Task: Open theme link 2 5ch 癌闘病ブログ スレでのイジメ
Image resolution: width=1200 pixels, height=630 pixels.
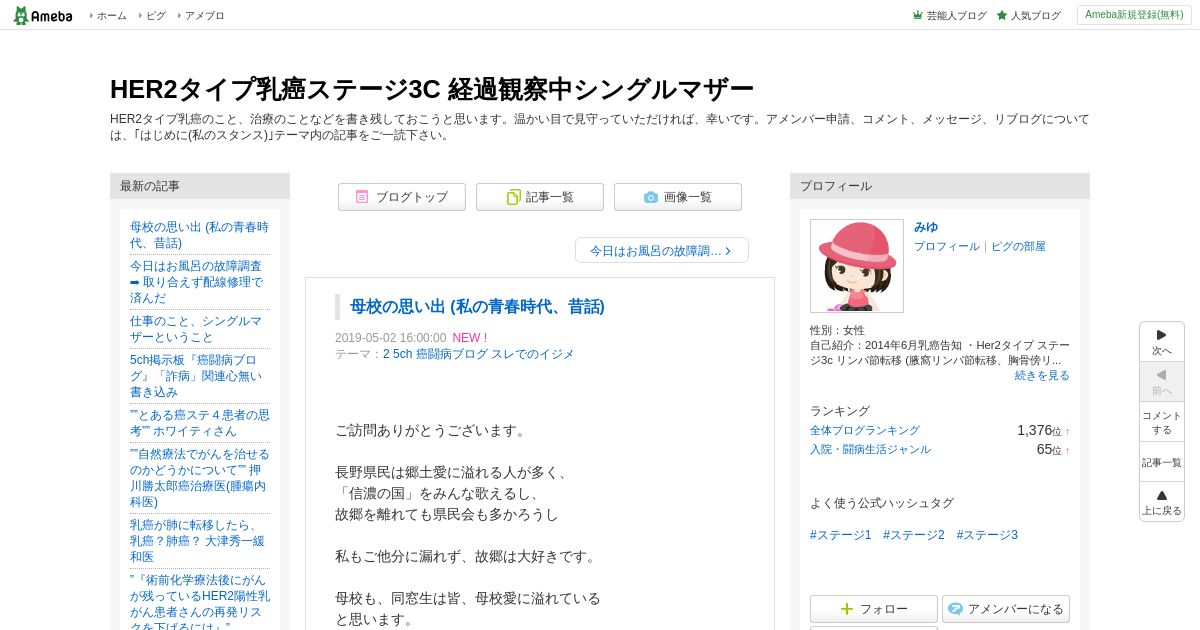Action: (478, 354)
